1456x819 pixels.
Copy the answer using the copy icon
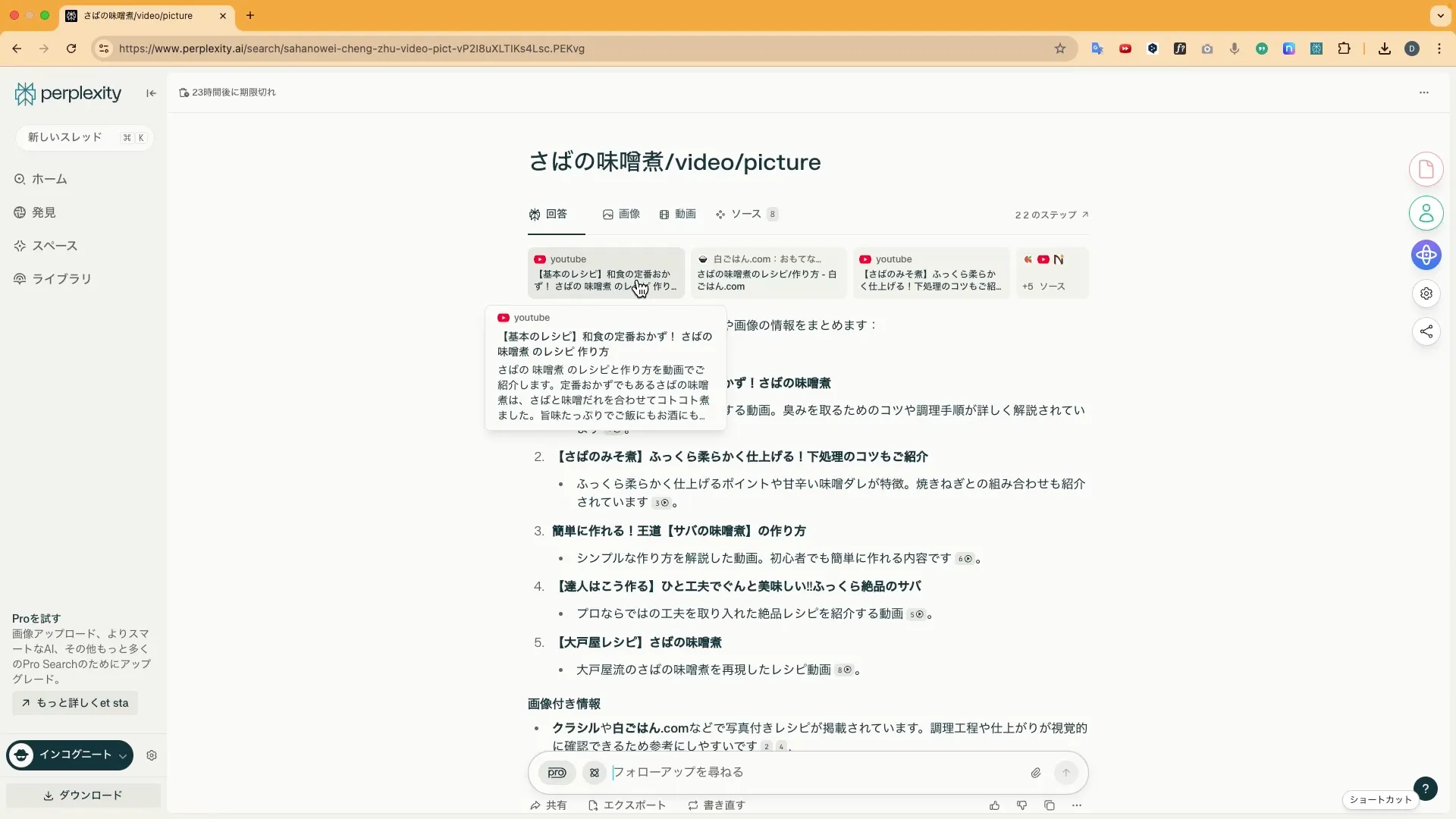[x=1049, y=805]
